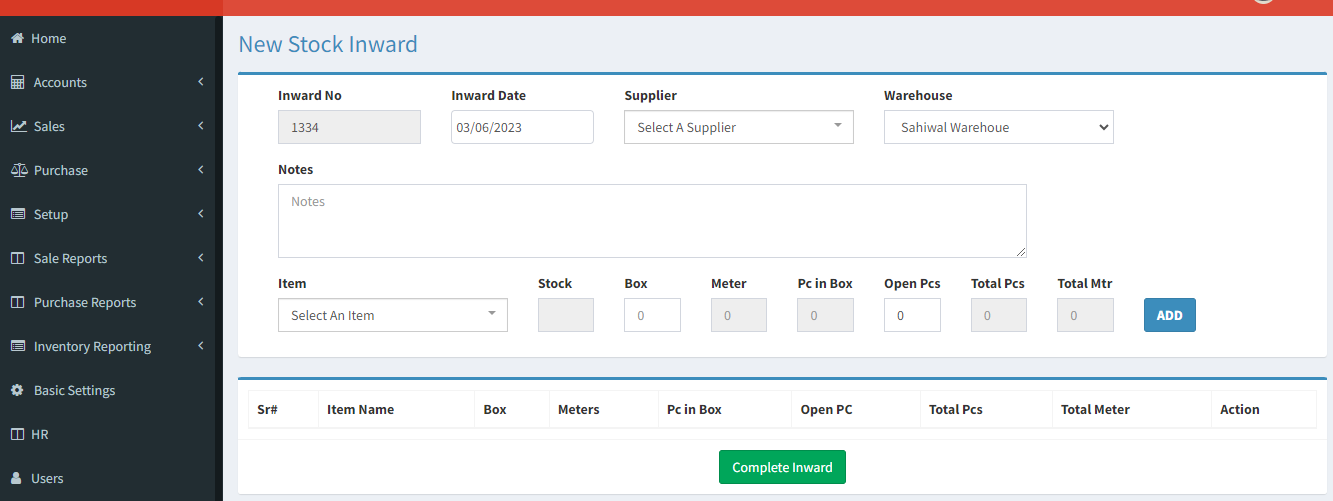Click the blue ADD button
The height and width of the screenshot is (501, 1333).
1170,315
